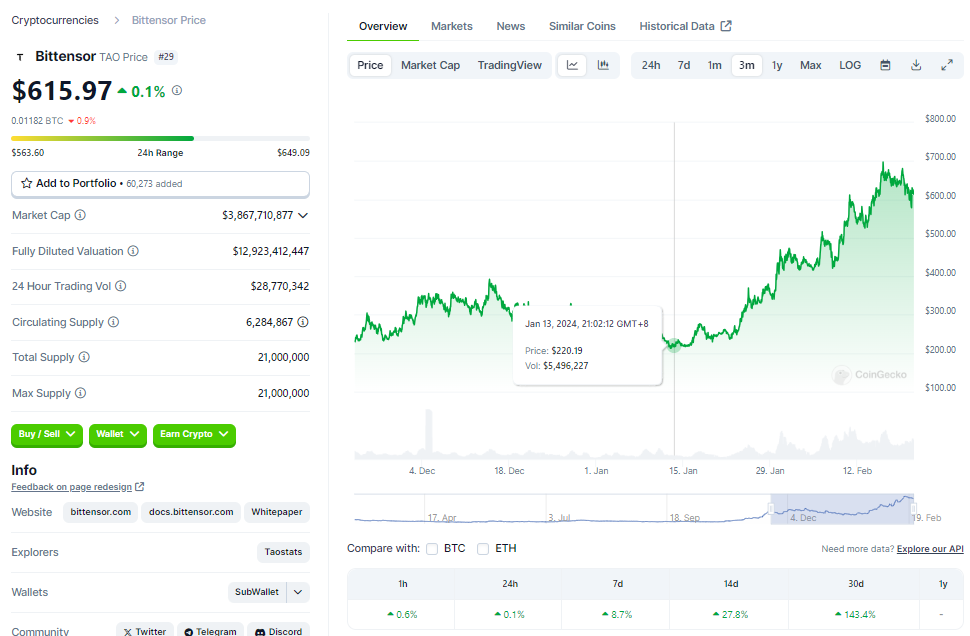970x636 pixels.
Task: Select the 1y time range
Action: pyautogui.click(x=777, y=65)
